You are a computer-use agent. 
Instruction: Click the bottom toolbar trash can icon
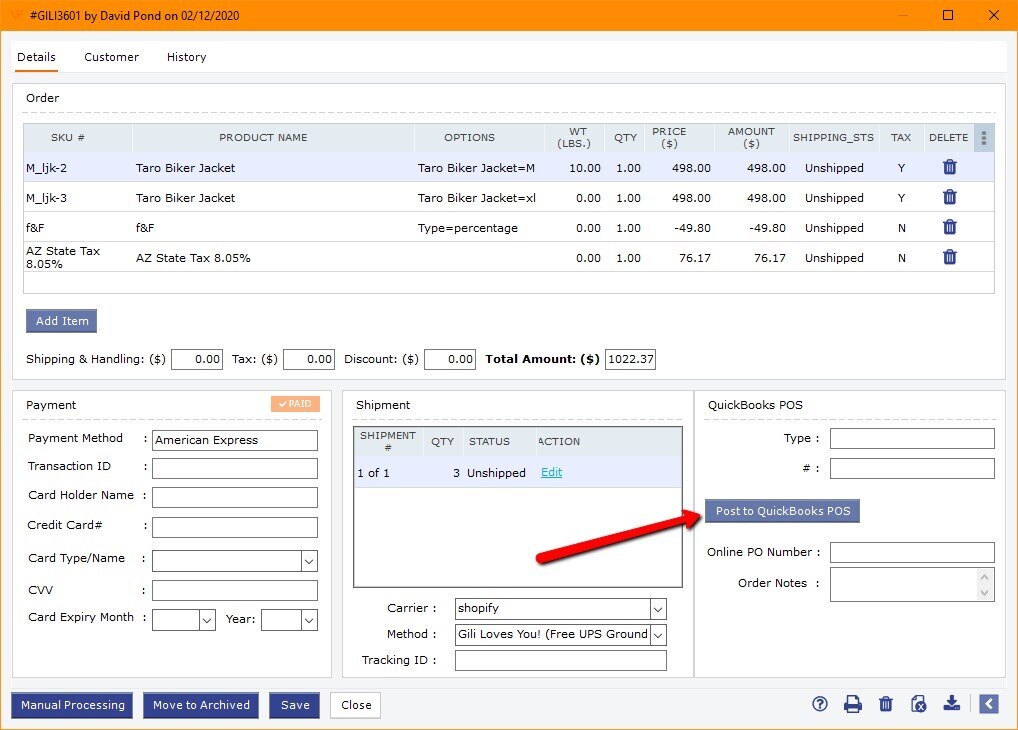coord(885,704)
